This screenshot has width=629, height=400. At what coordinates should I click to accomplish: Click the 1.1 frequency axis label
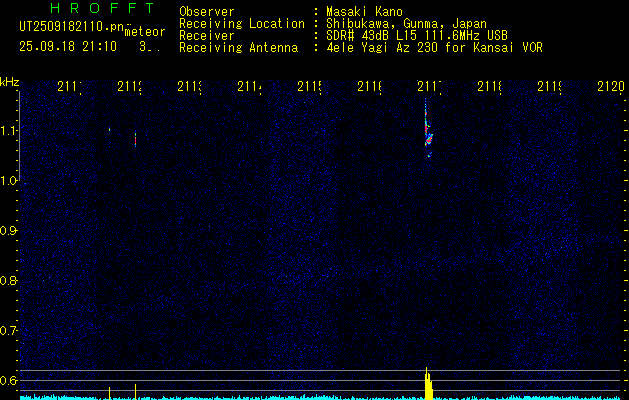[x=9, y=130]
